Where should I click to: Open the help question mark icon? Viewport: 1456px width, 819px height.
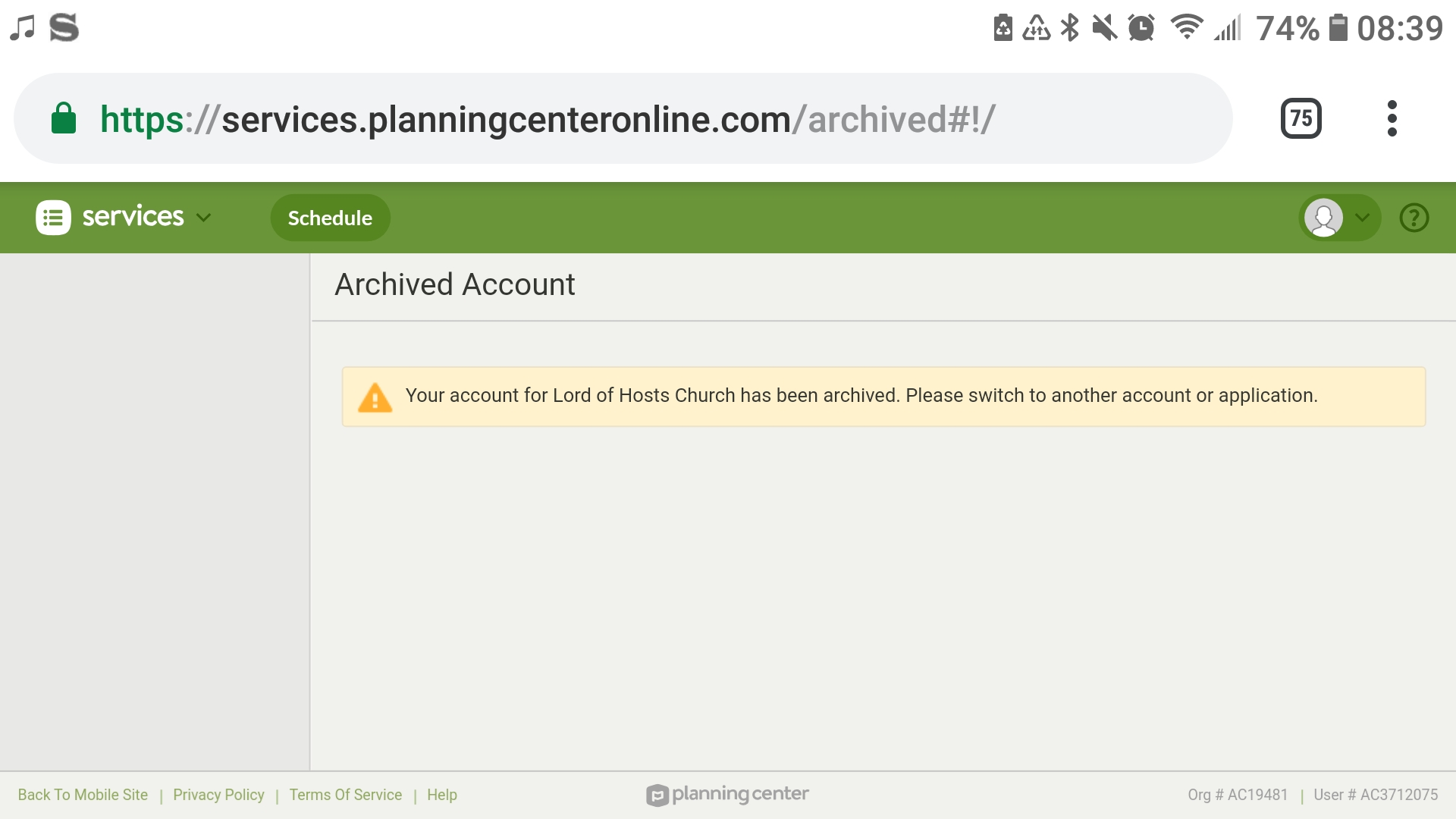[1414, 218]
